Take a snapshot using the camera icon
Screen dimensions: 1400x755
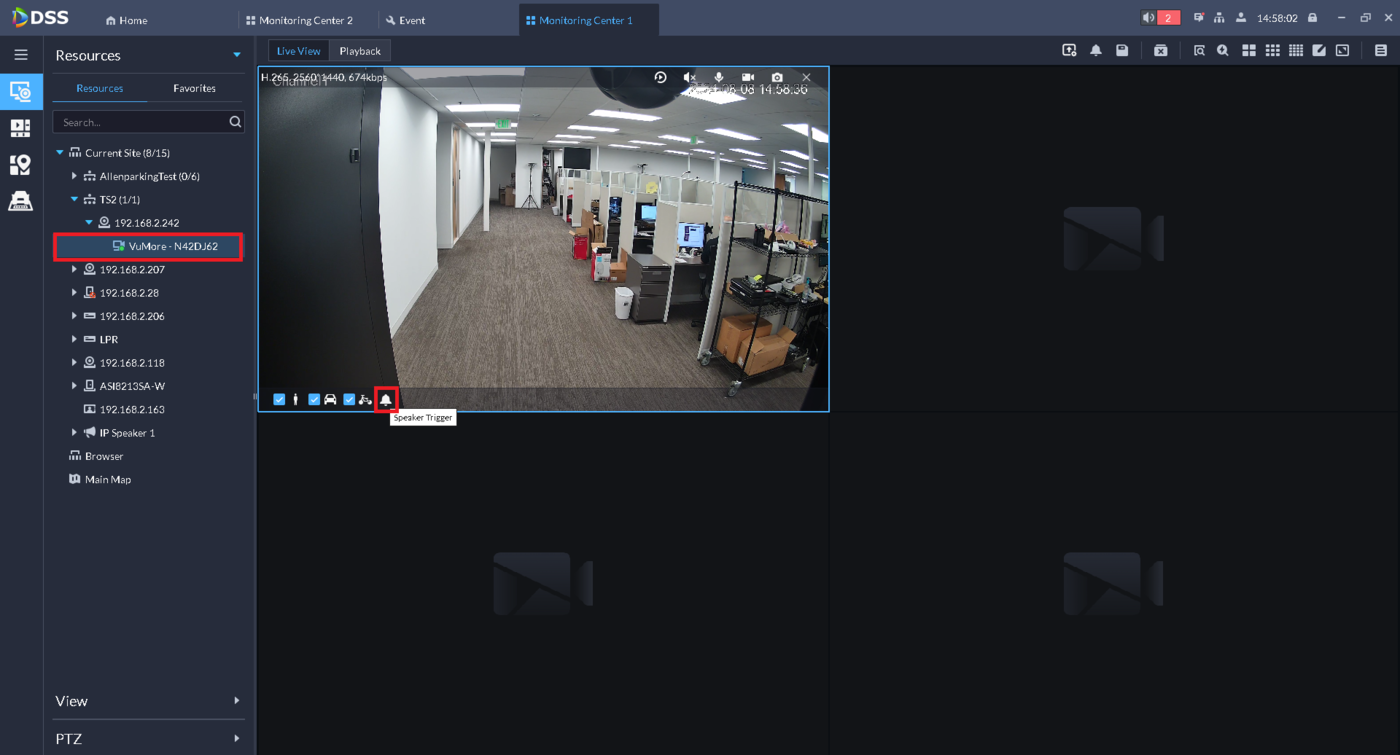(777, 77)
